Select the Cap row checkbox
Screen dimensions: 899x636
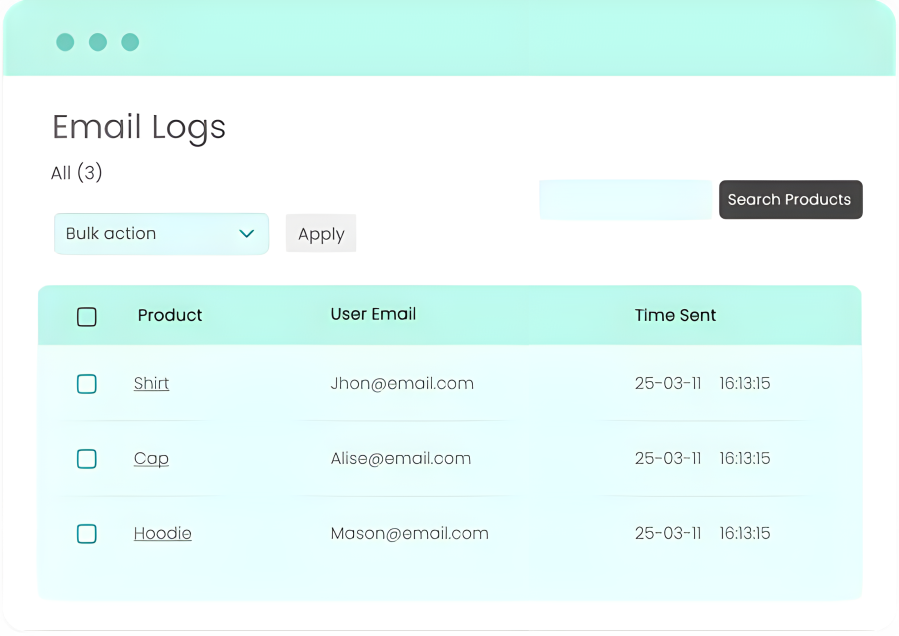pyautogui.click(x=87, y=459)
